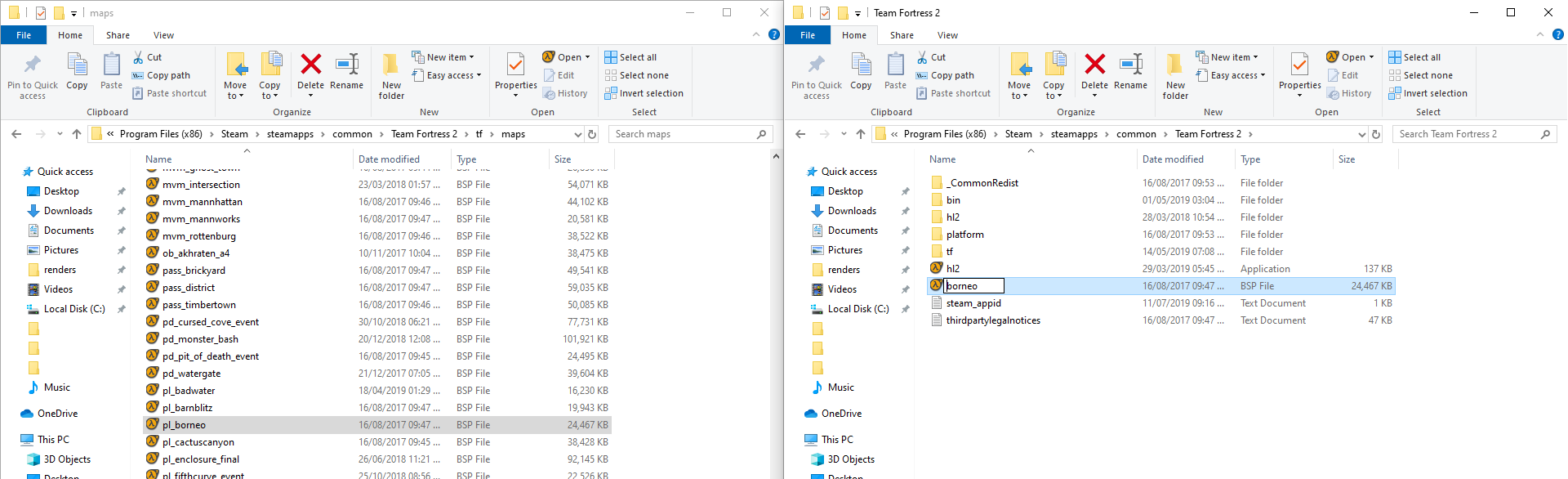
Task: Click Help icon in Team Fortress 2 window
Action: 1557,34
